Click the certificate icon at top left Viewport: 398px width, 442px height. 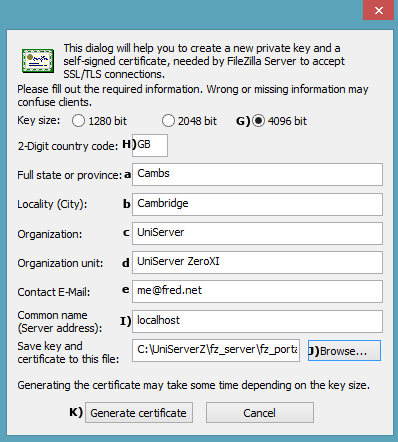[x=38, y=61]
